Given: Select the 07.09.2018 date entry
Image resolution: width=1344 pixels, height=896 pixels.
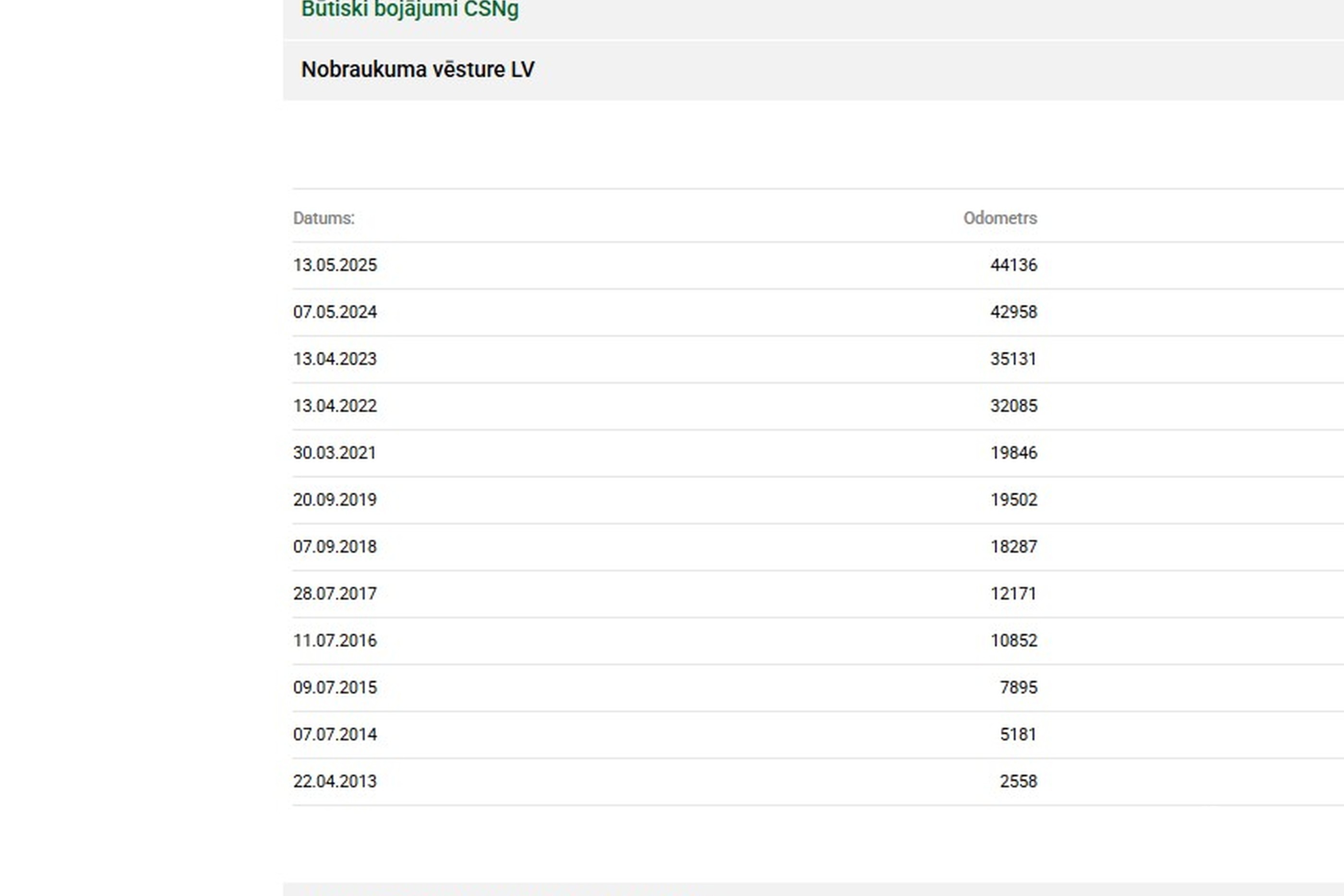Looking at the screenshot, I should [335, 546].
